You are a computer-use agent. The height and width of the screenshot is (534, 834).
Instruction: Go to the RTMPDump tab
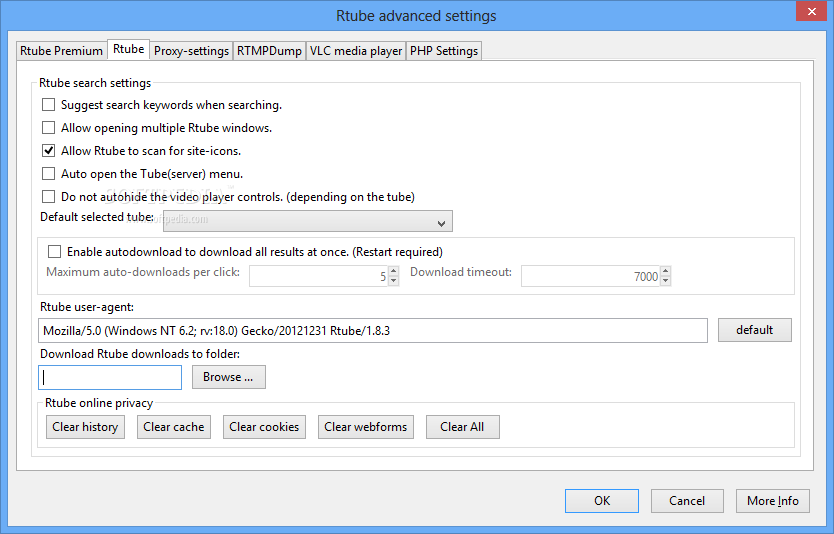point(269,51)
